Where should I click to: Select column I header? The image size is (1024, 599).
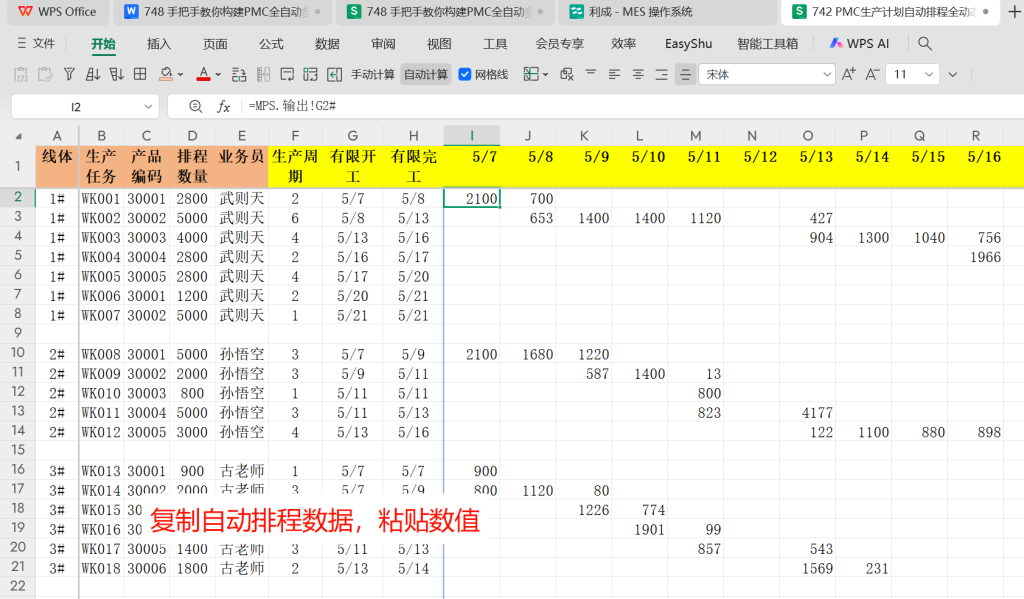click(x=472, y=135)
